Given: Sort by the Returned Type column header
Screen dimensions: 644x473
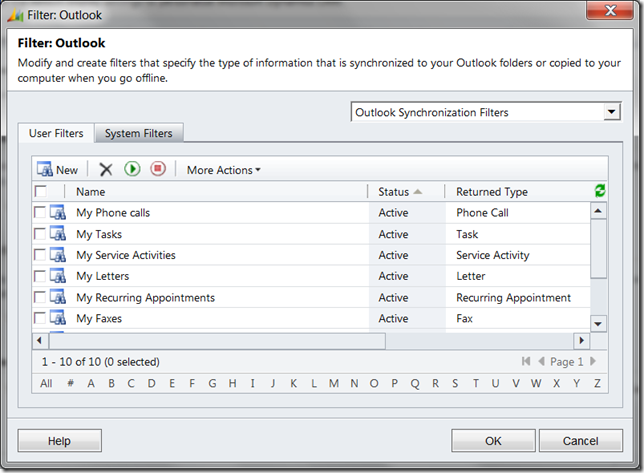Looking at the screenshot, I should [492, 192].
